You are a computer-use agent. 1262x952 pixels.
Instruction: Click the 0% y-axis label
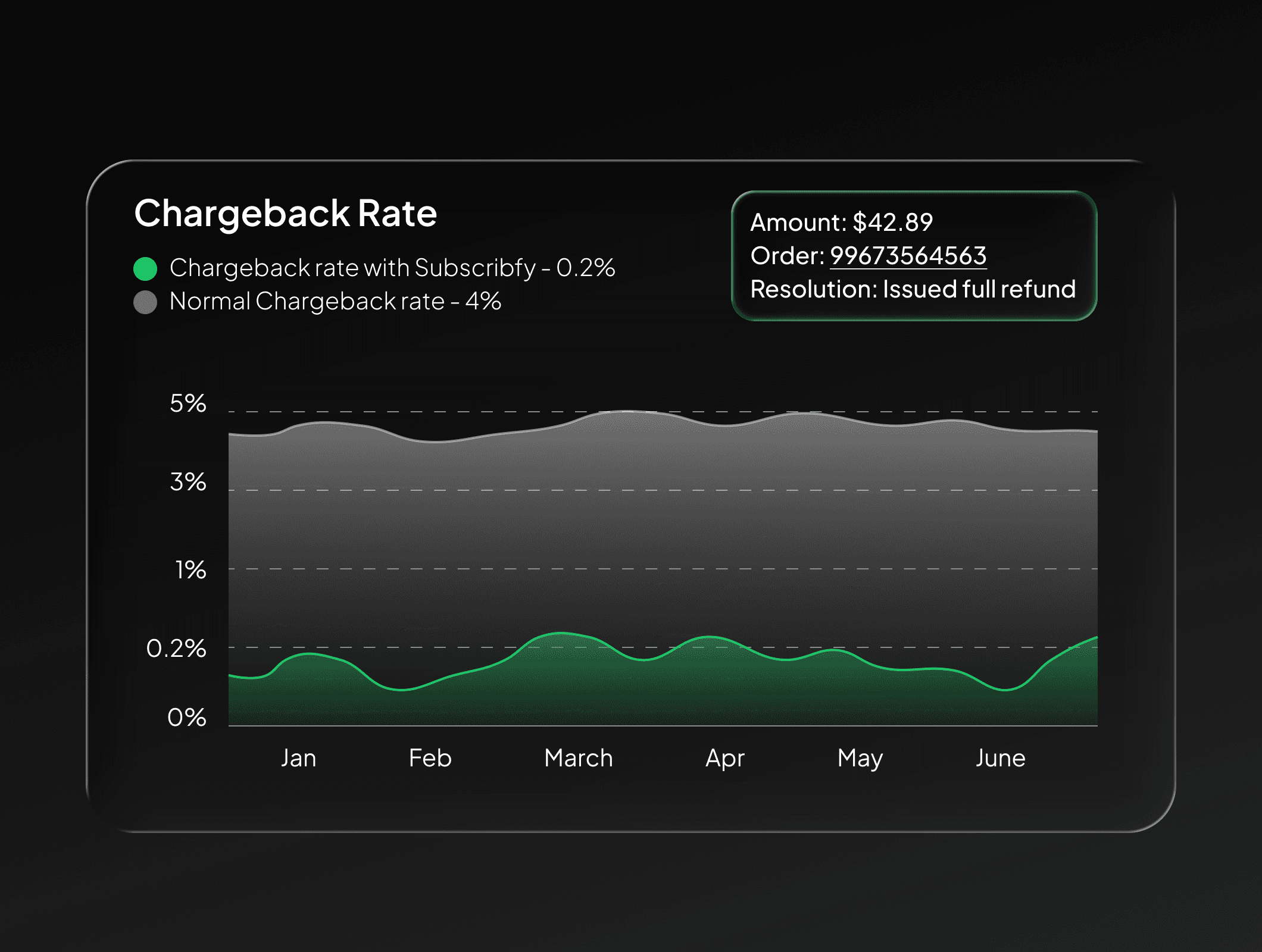coord(187,718)
